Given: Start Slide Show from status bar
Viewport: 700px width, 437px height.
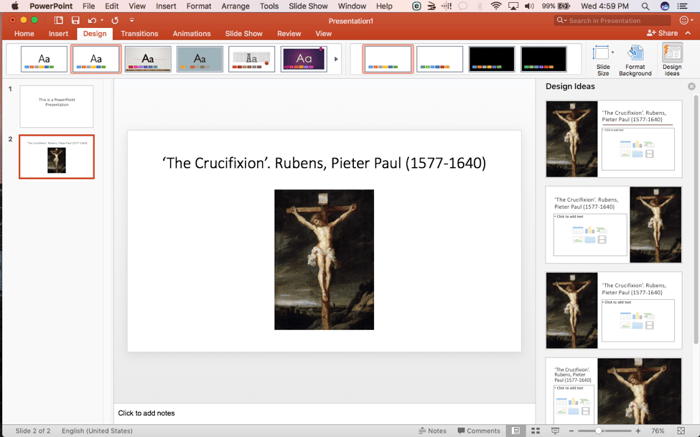Looking at the screenshot, I should pyautogui.click(x=555, y=431).
